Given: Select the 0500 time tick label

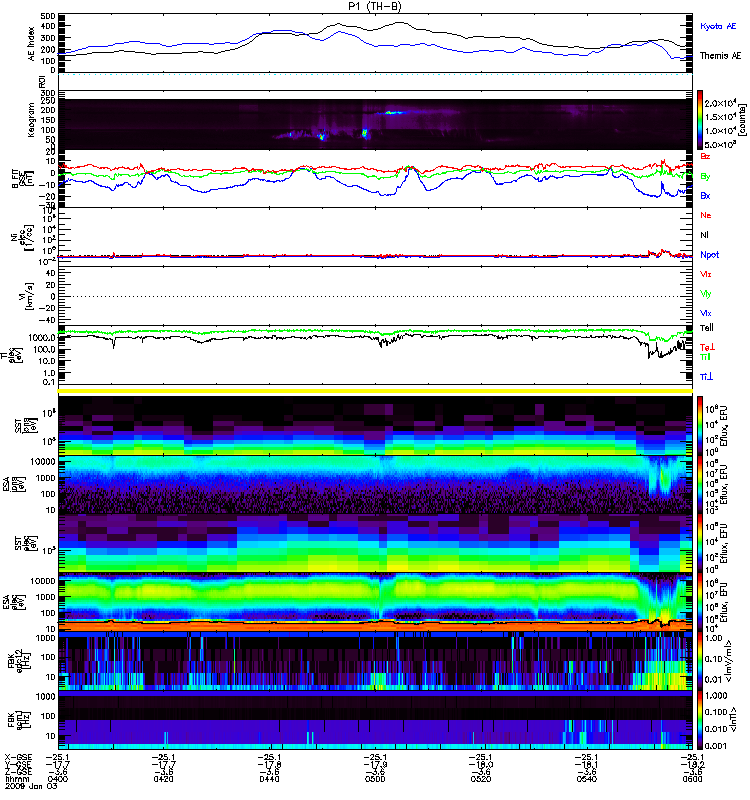Looking at the screenshot, I should [375, 779].
